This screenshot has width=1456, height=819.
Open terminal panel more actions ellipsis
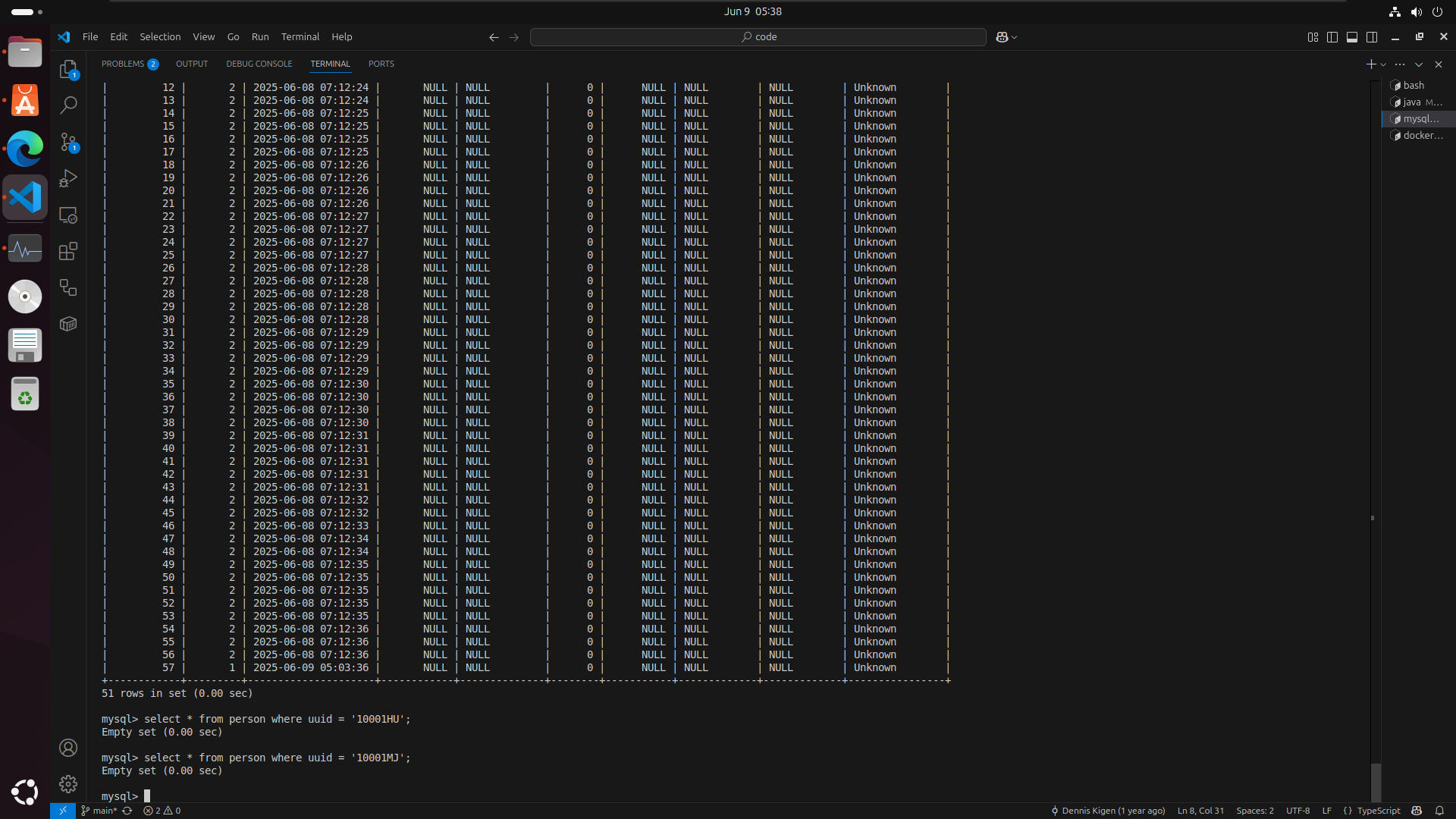pyautogui.click(x=1400, y=64)
